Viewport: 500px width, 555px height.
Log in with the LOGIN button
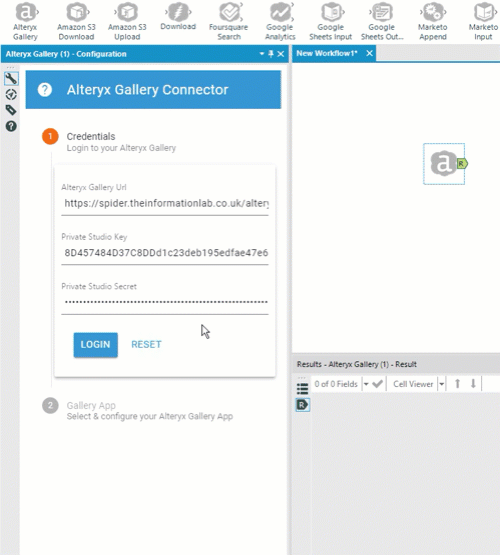click(x=96, y=345)
